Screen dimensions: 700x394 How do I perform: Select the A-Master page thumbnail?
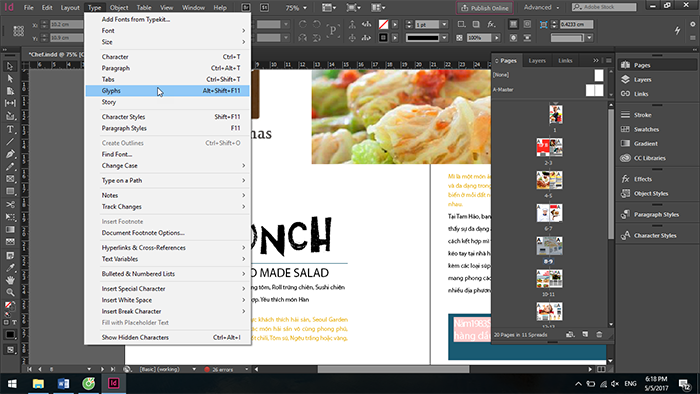click(594, 90)
